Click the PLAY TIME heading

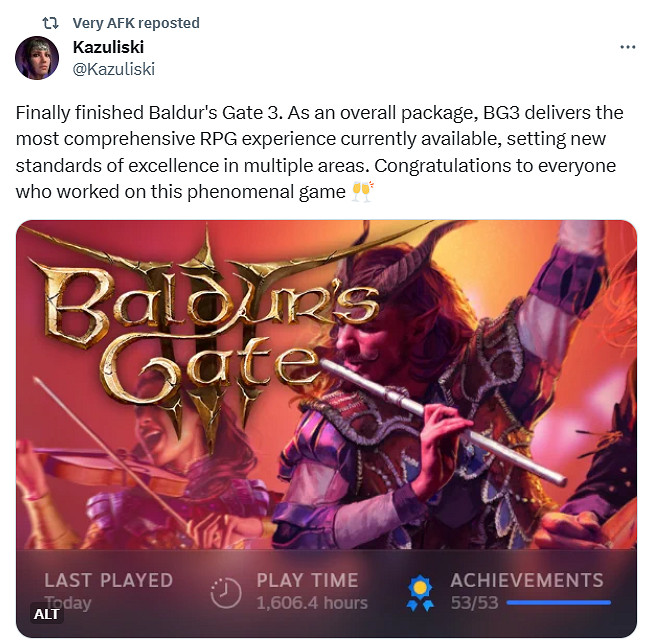tap(307, 580)
